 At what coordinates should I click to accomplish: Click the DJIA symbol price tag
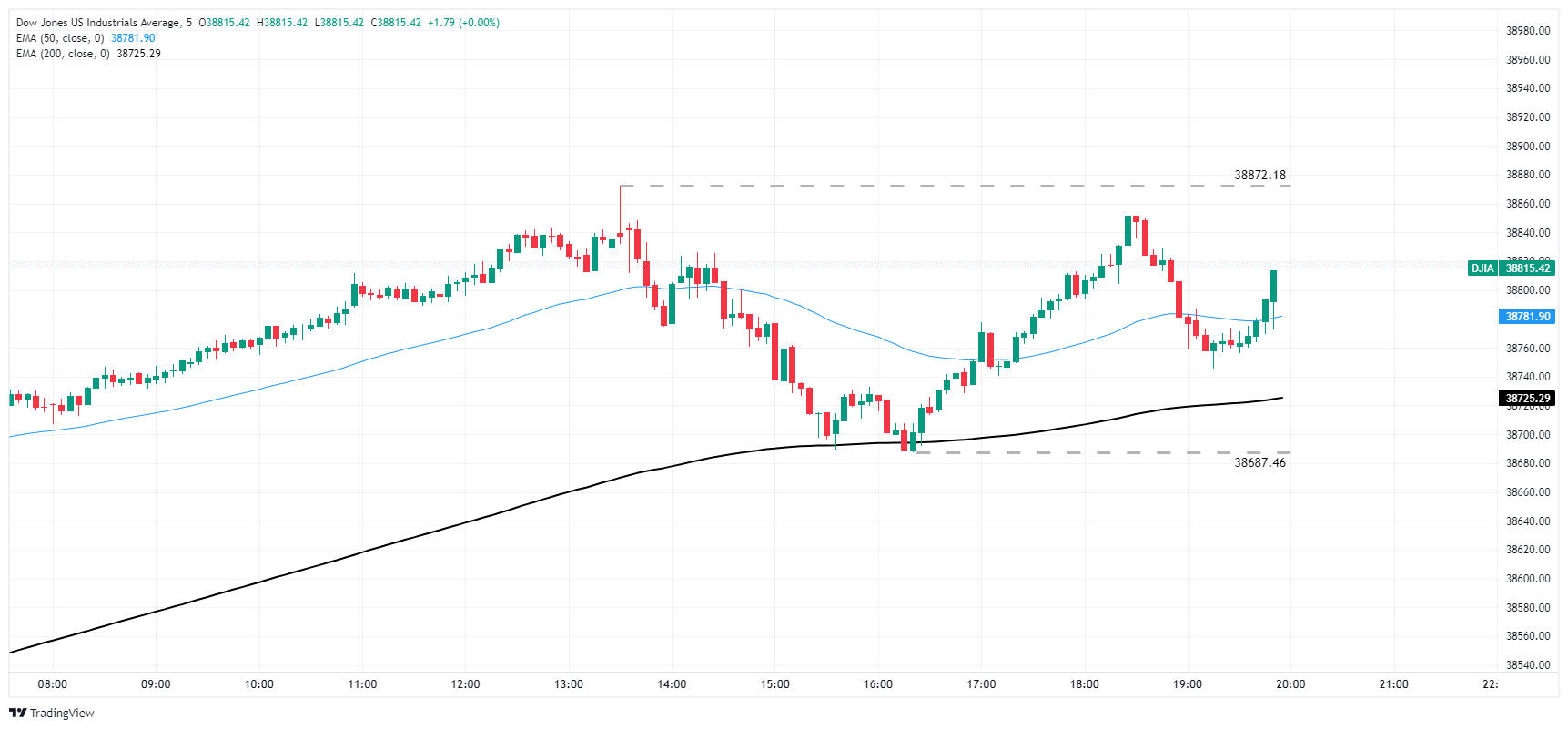pos(1482,268)
